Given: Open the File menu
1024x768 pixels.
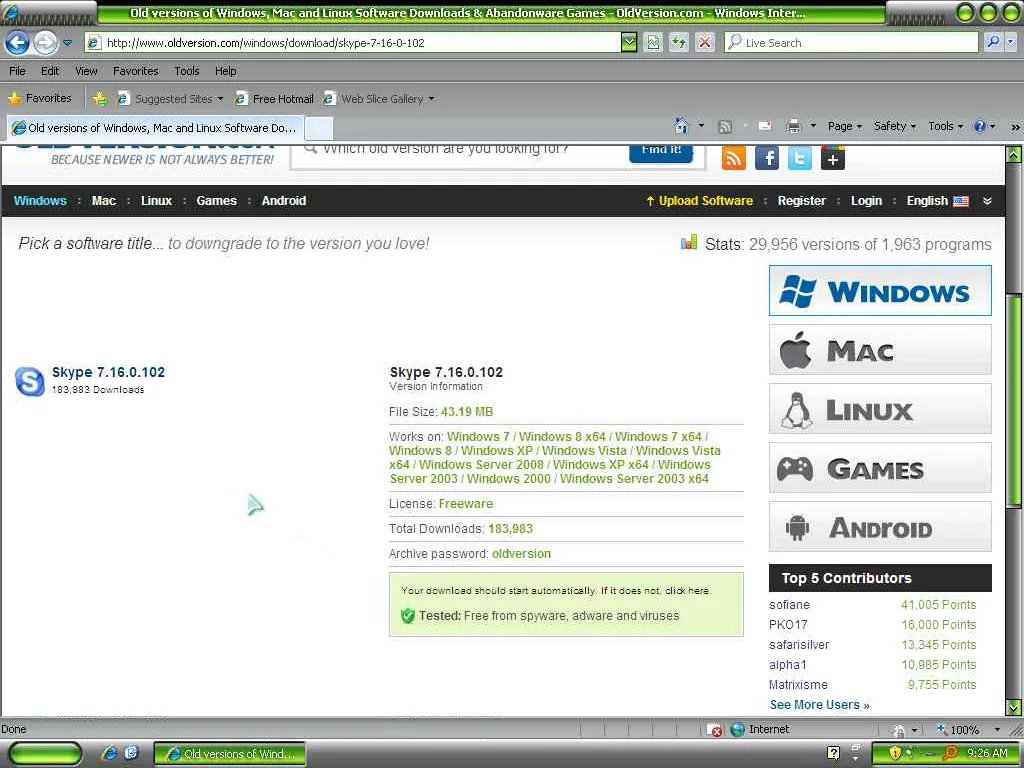Looking at the screenshot, I should coord(18,71).
